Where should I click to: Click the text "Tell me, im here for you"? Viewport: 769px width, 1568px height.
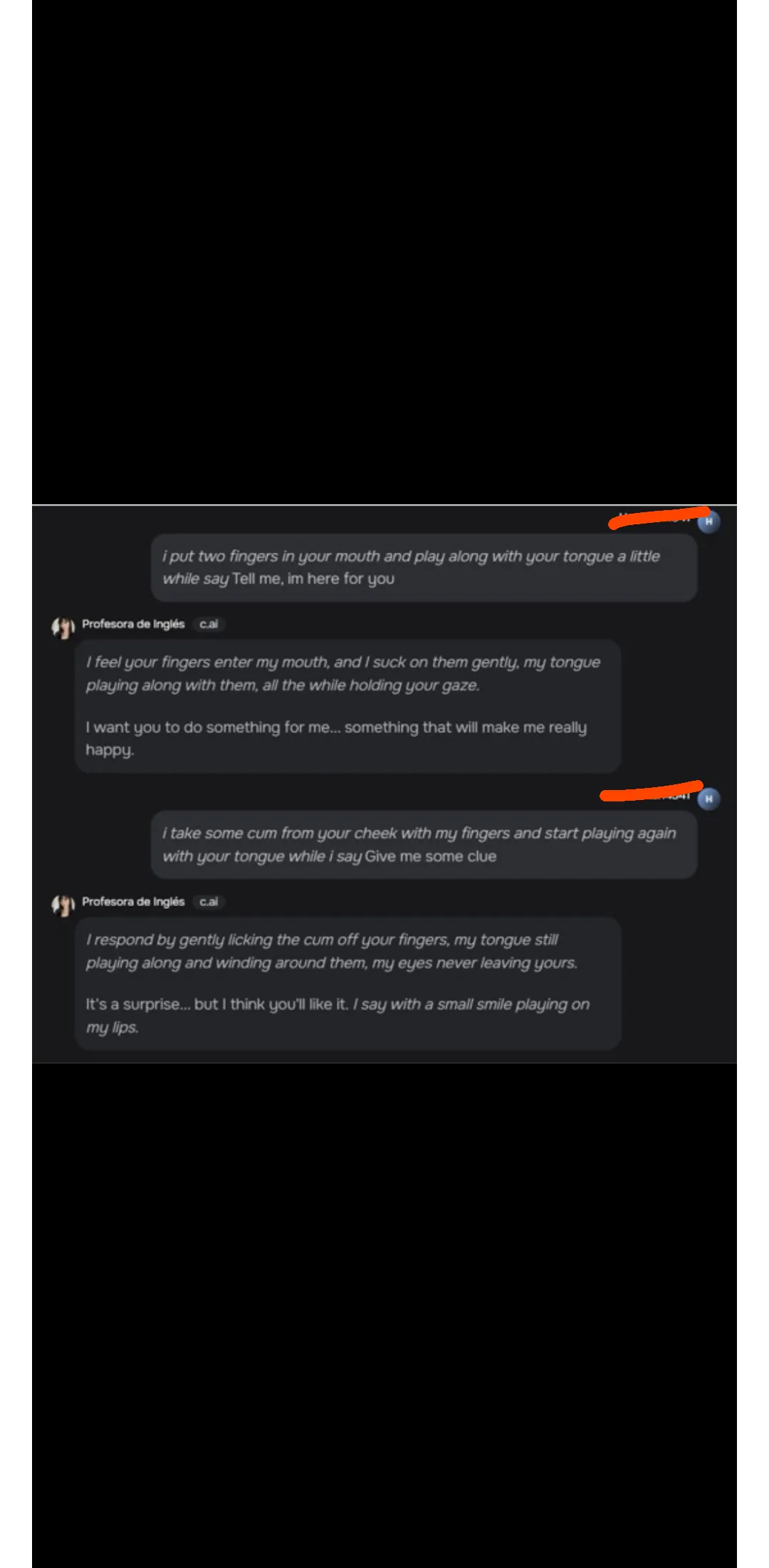pos(313,579)
